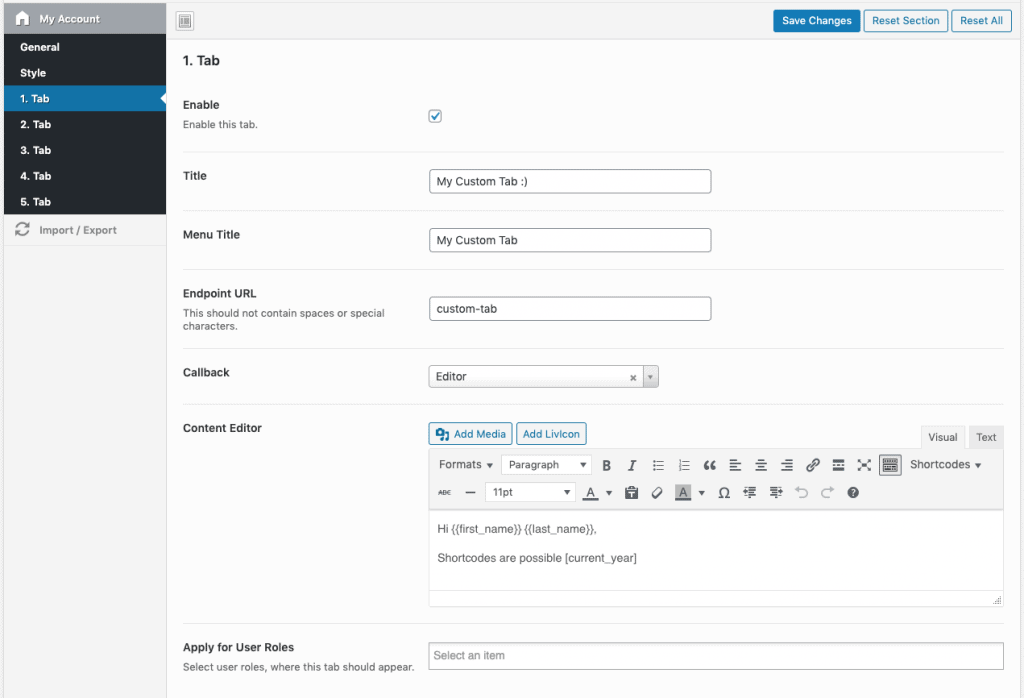The image size is (1024, 698).
Task: Insert a blockquote in the content editor
Action: (x=710, y=465)
